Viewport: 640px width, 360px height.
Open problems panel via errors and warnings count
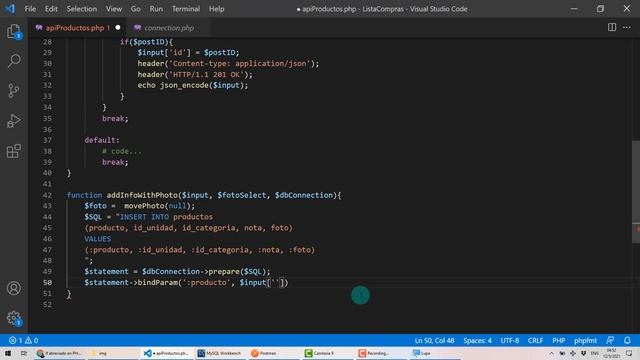coord(24,340)
